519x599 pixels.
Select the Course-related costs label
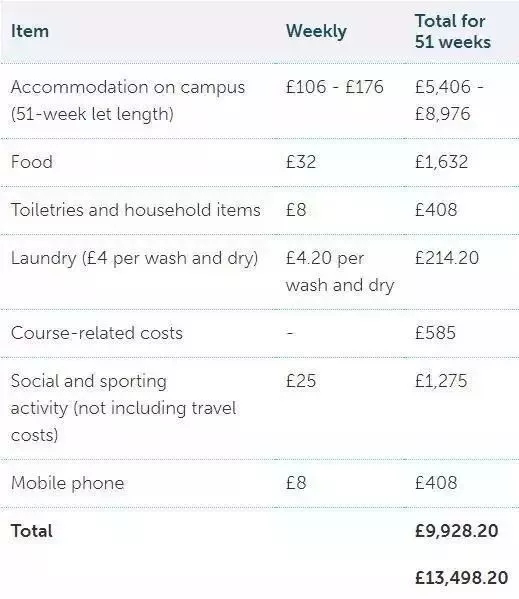pyautogui.click(x=97, y=333)
